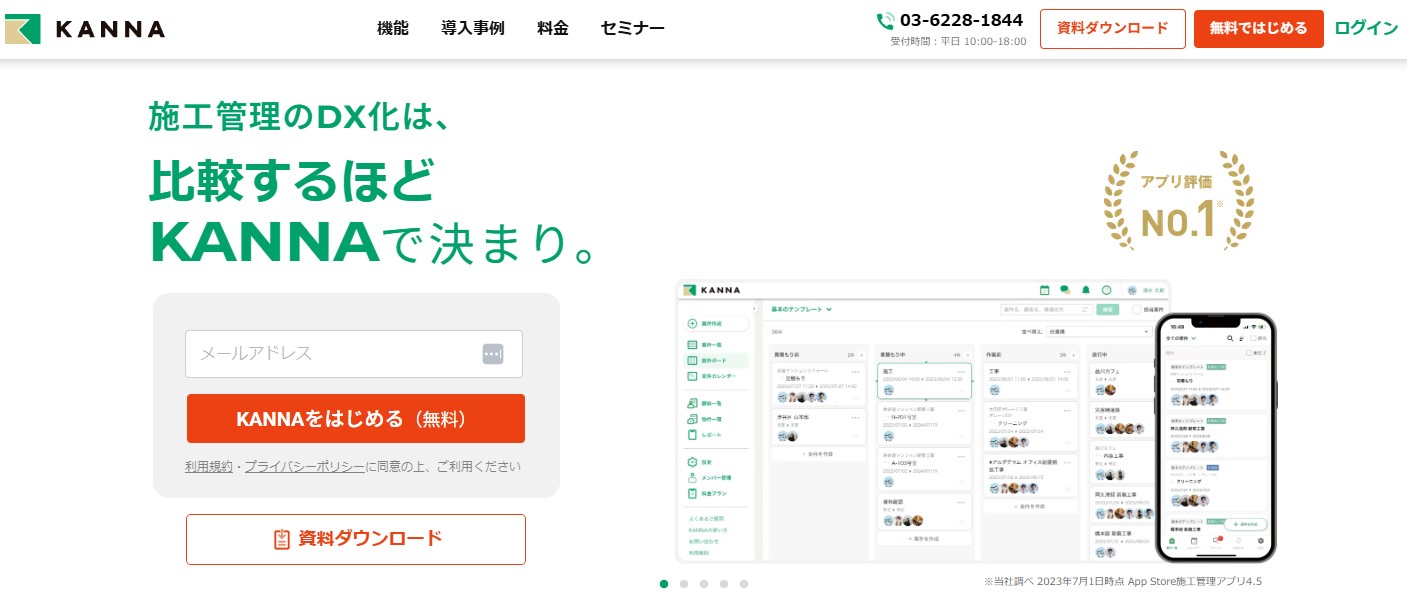This screenshot has height=605, width=1407.
Task: Click the KANNA logo in the header
Action: click(x=85, y=29)
